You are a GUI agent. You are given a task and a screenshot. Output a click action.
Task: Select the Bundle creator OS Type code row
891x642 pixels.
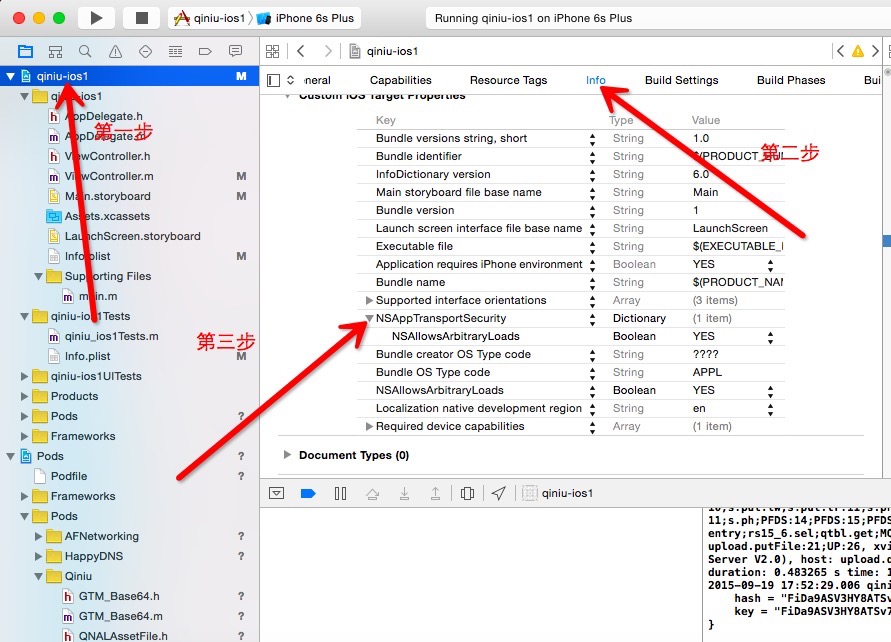(x=571, y=354)
